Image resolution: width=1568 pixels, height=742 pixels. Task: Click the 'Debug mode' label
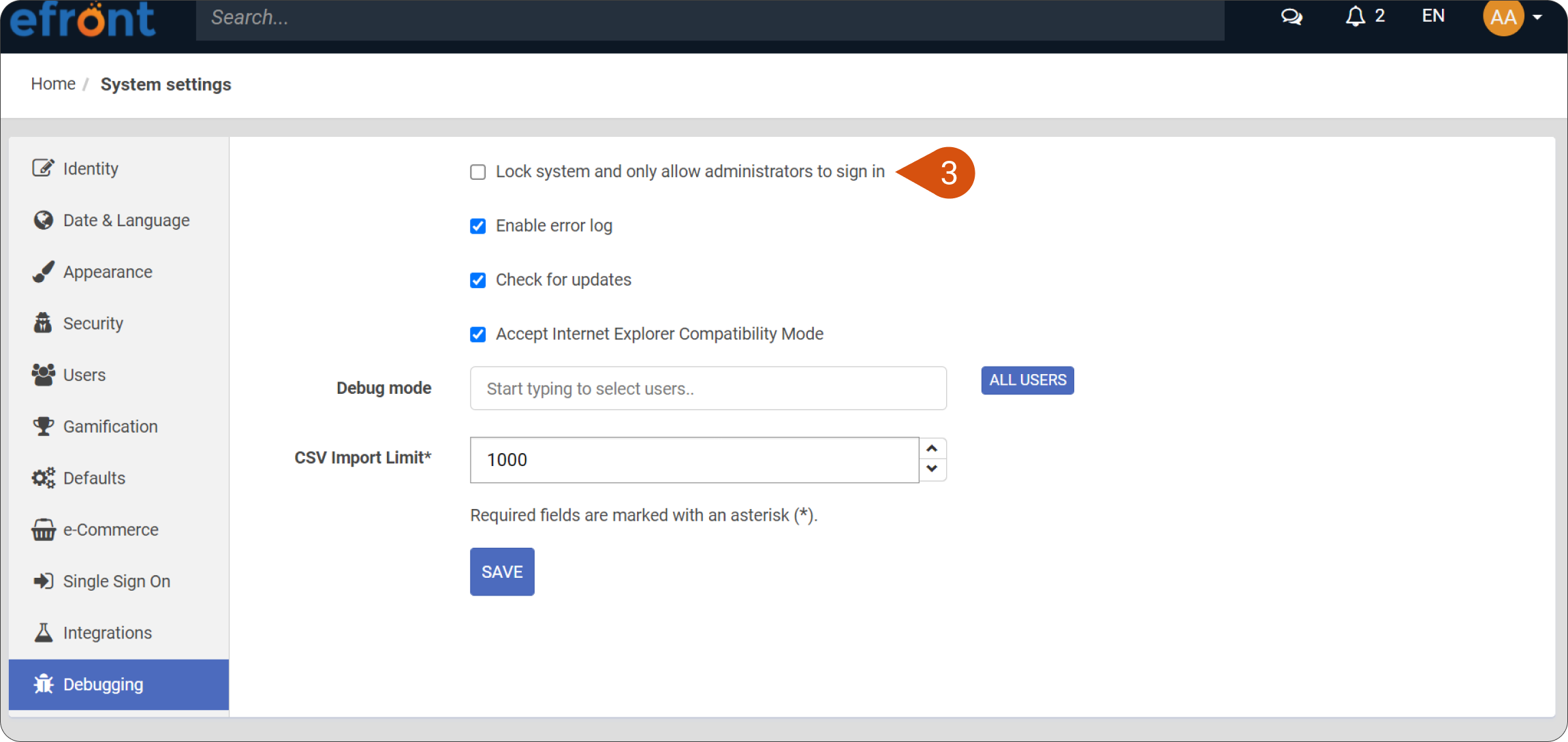(x=384, y=388)
